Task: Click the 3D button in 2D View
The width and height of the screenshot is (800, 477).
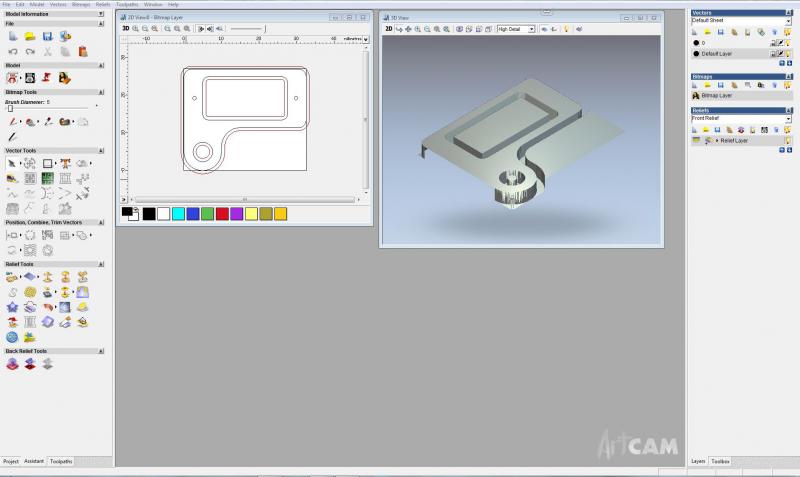Action: tap(126, 29)
